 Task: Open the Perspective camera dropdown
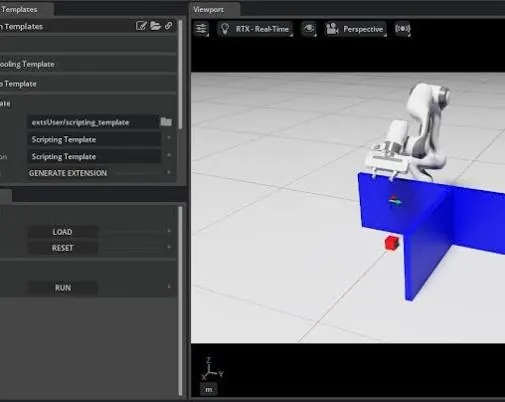[x=355, y=29]
